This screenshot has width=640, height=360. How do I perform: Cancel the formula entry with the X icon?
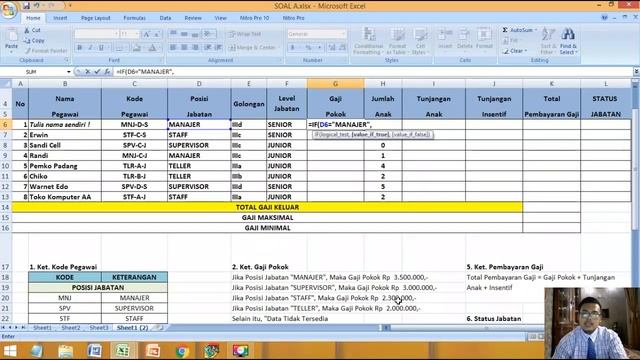point(88,71)
